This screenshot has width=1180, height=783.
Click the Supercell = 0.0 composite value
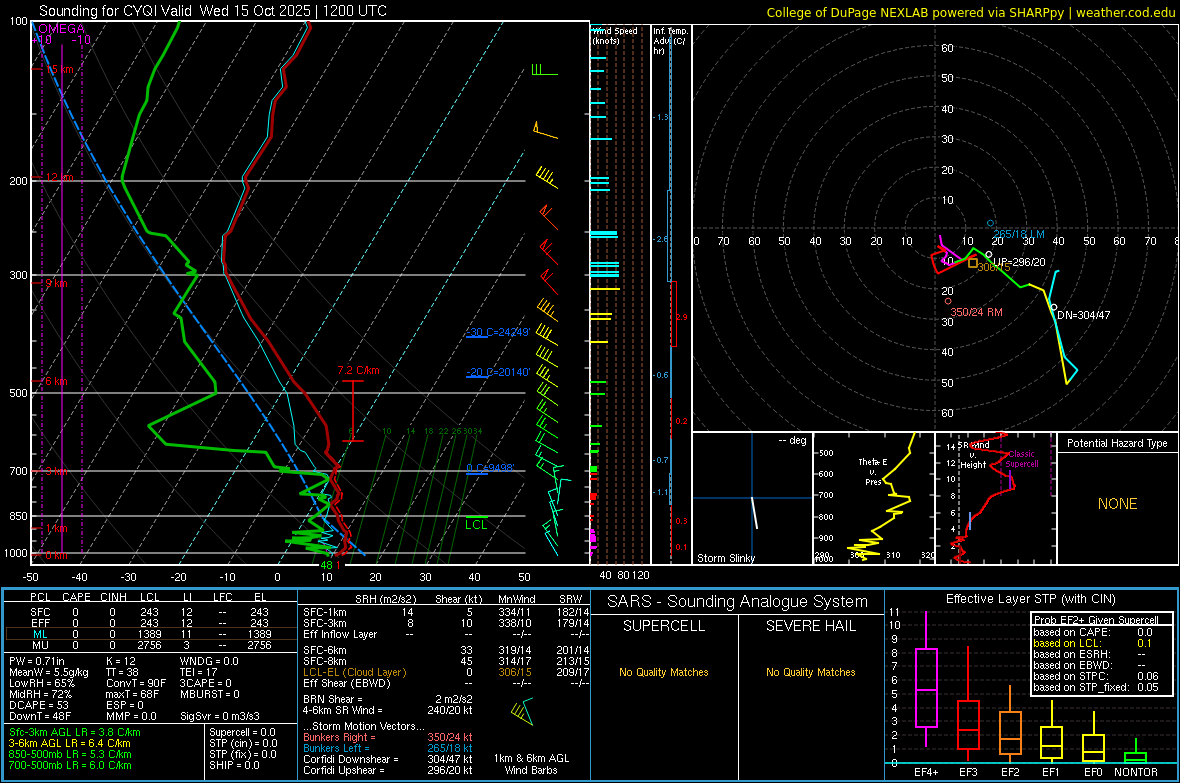click(x=242, y=732)
